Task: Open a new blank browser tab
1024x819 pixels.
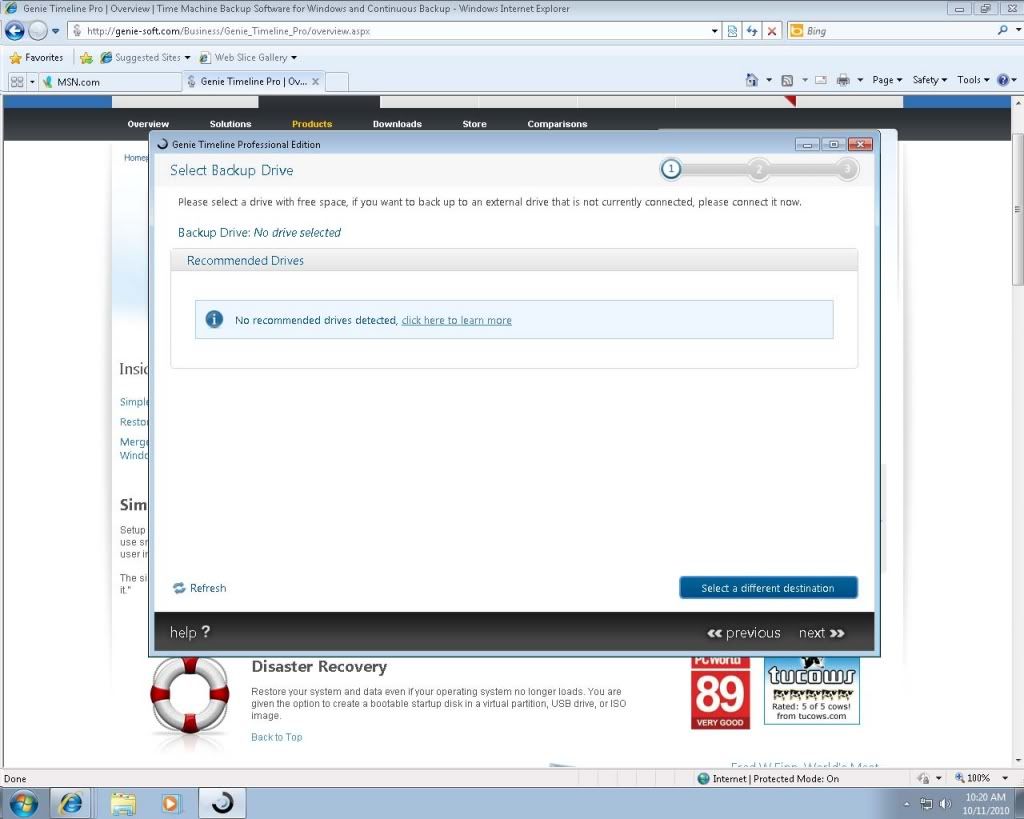Action: (x=336, y=82)
